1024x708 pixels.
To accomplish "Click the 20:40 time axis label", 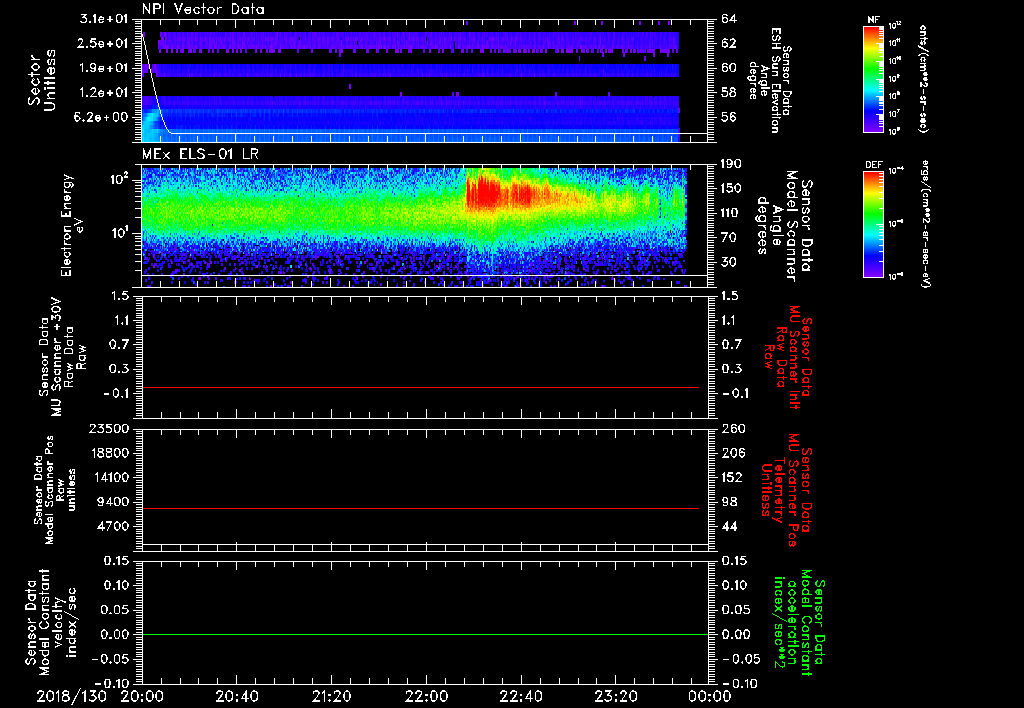I will pyautogui.click(x=236, y=696).
